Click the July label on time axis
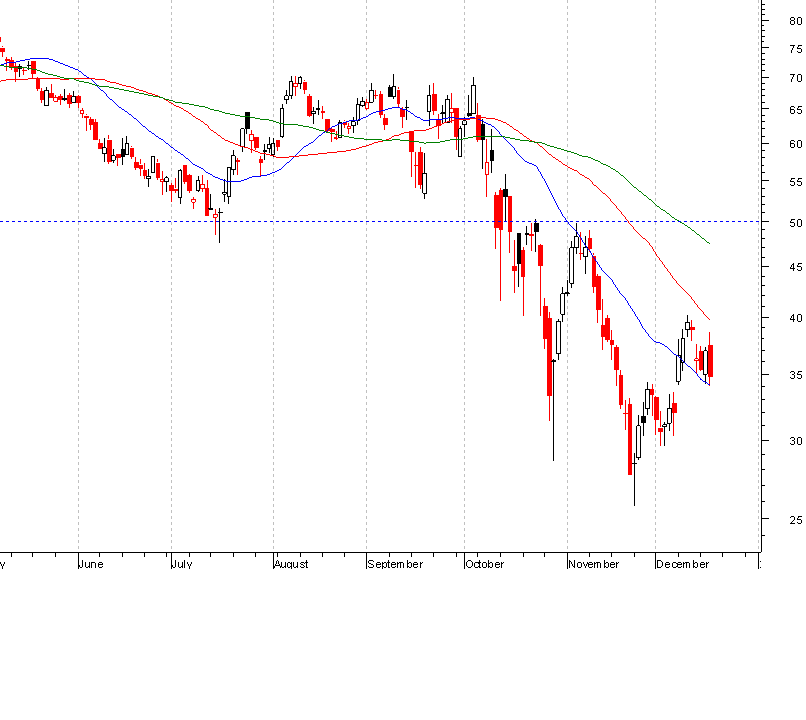This screenshot has height=720, width=806. tap(182, 564)
